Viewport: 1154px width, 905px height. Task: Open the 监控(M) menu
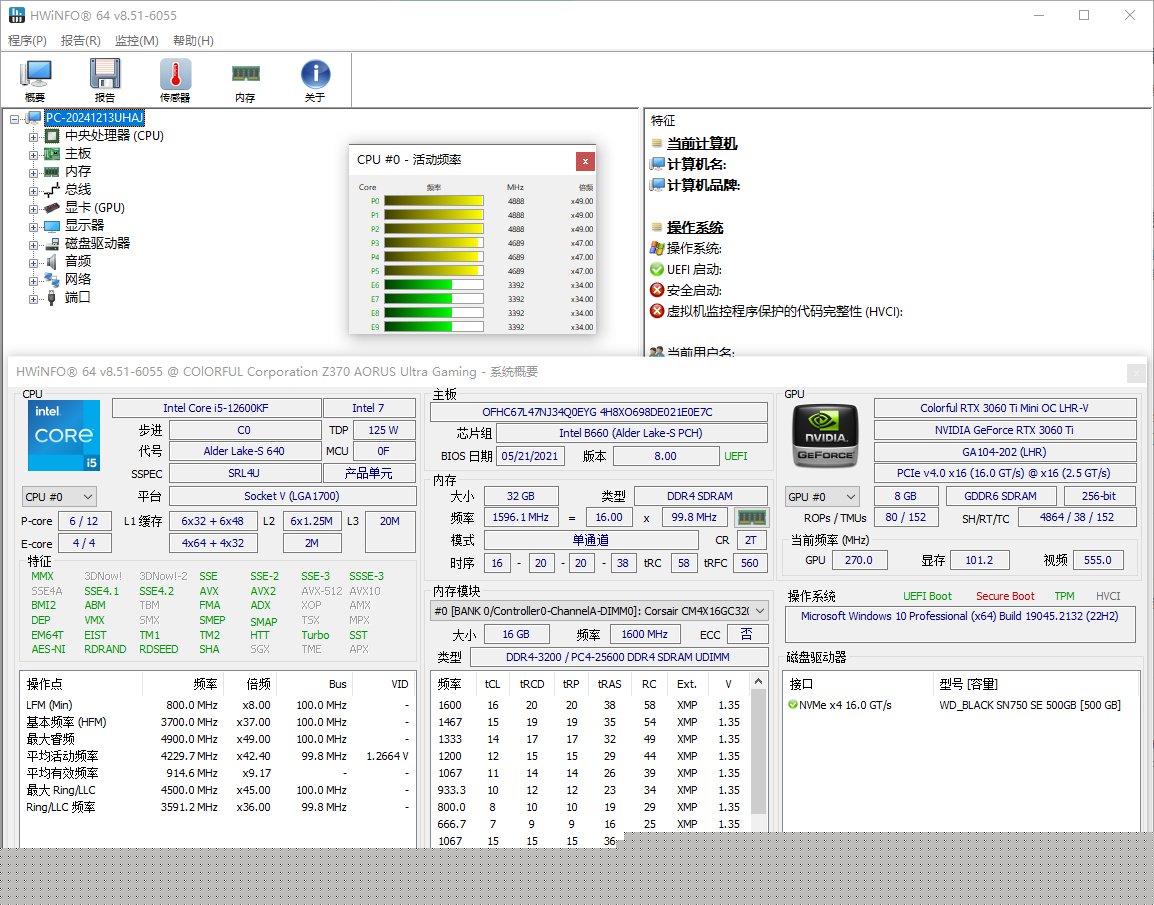pos(136,40)
